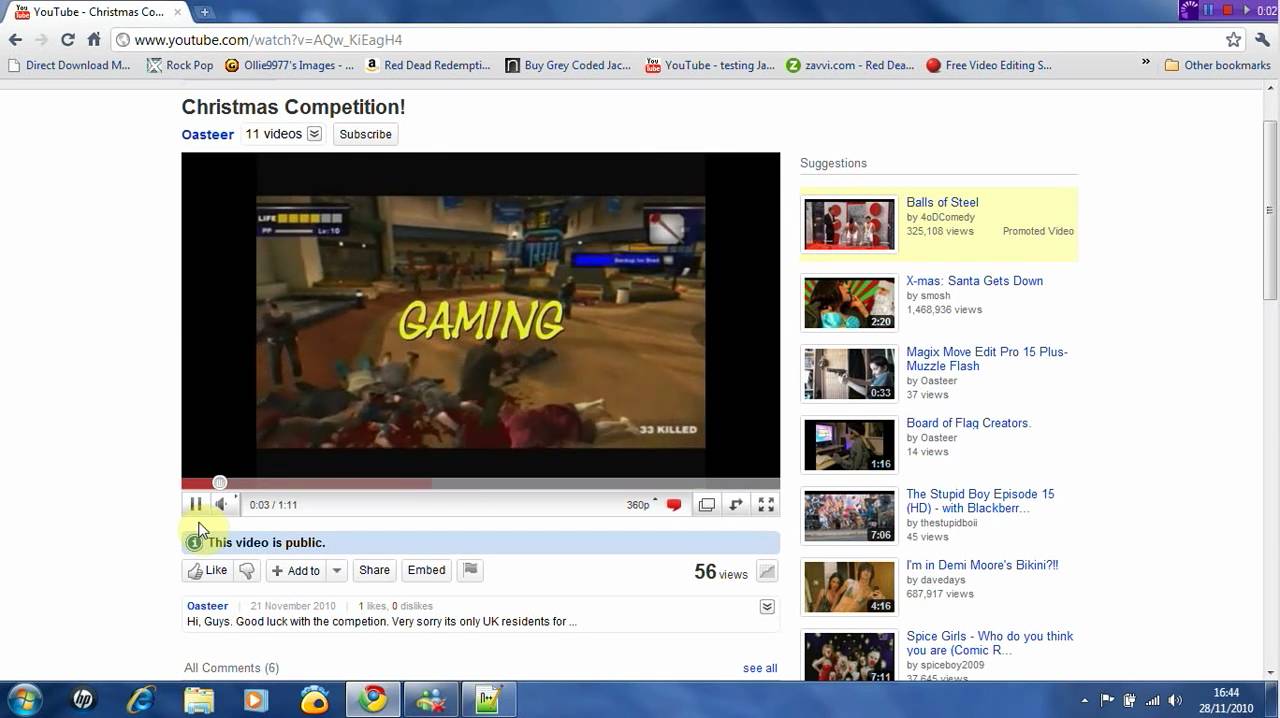Dislike the video with thumbs down

[247, 571]
